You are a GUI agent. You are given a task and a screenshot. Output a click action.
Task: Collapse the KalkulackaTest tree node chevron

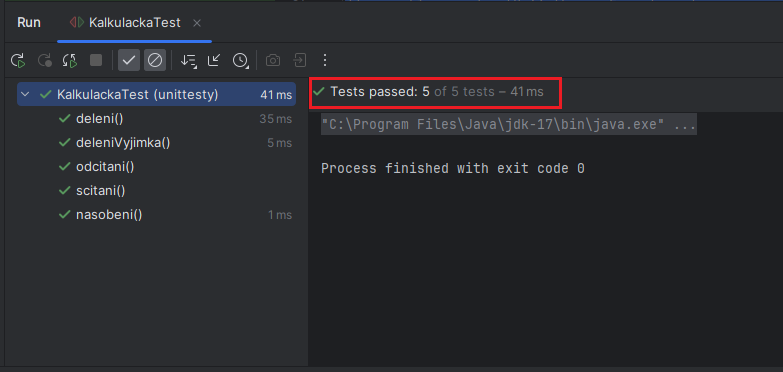coord(26,94)
